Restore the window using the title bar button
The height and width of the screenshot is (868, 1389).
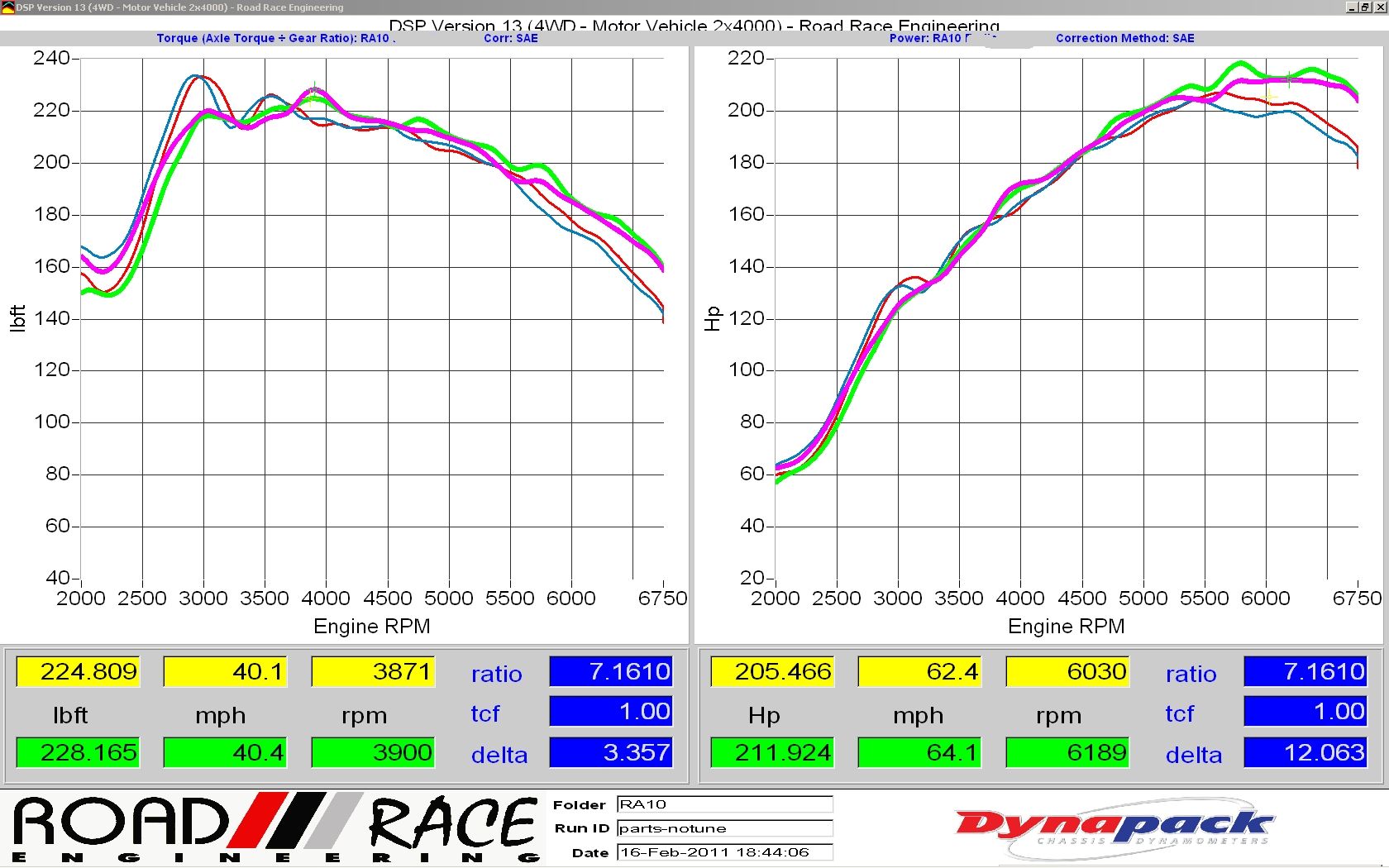click(x=1365, y=7)
